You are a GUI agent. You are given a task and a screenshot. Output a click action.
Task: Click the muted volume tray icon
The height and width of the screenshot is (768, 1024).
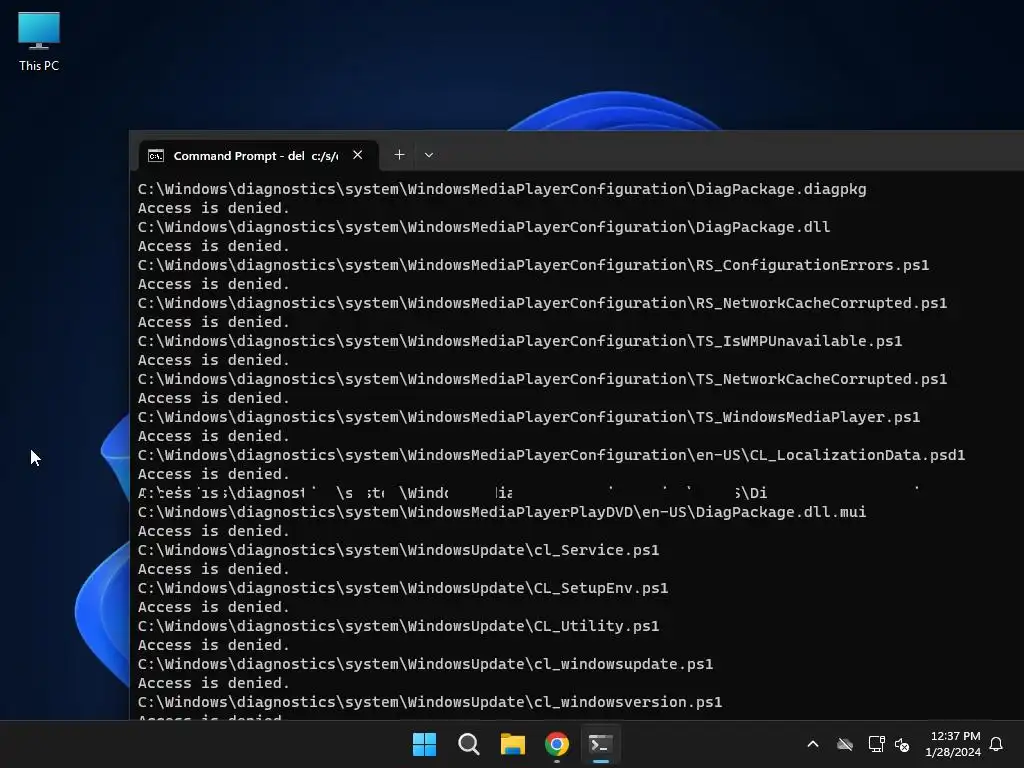(x=902, y=744)
